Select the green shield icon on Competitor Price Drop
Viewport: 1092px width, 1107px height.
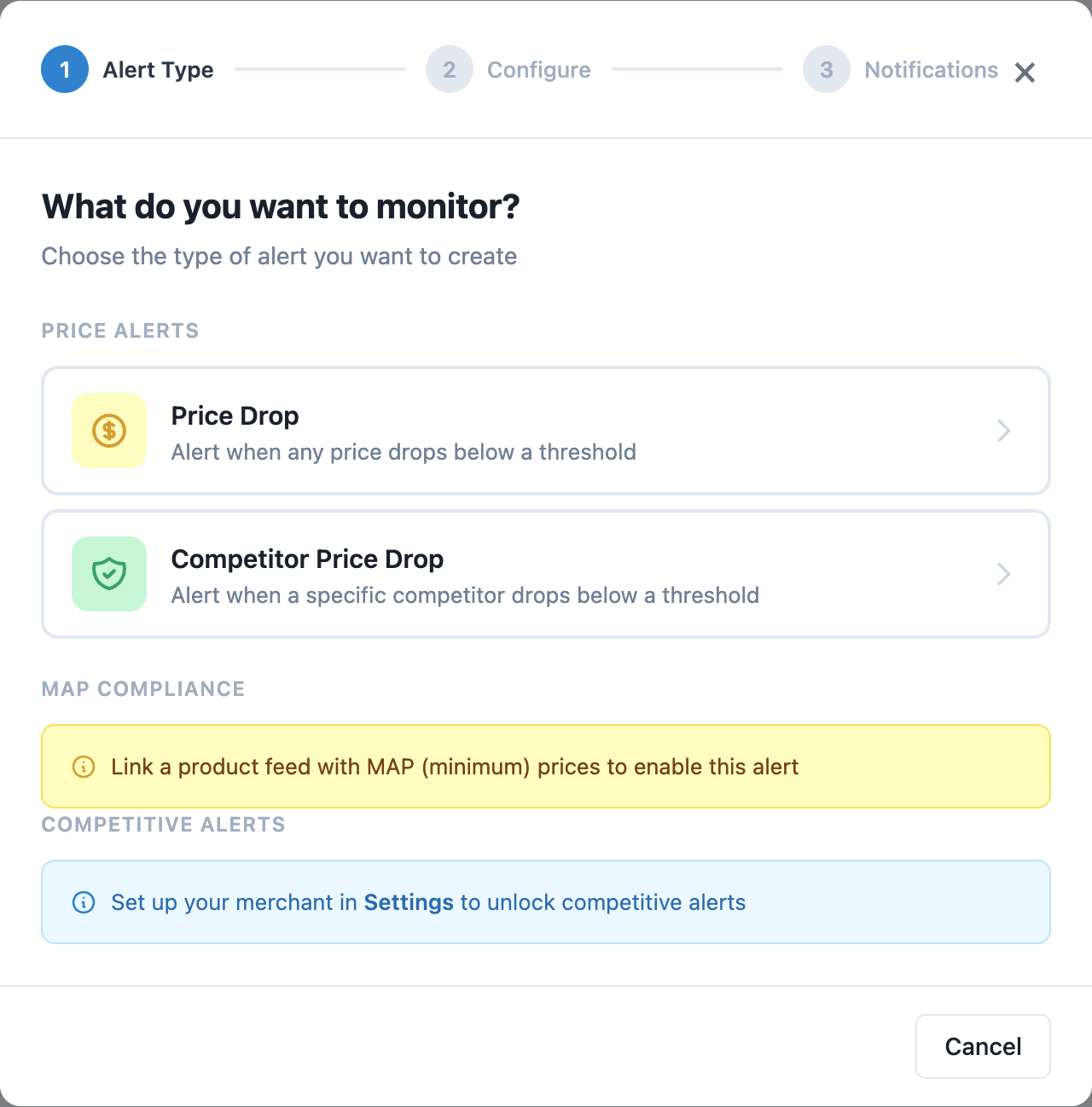(x=108, y=574)
